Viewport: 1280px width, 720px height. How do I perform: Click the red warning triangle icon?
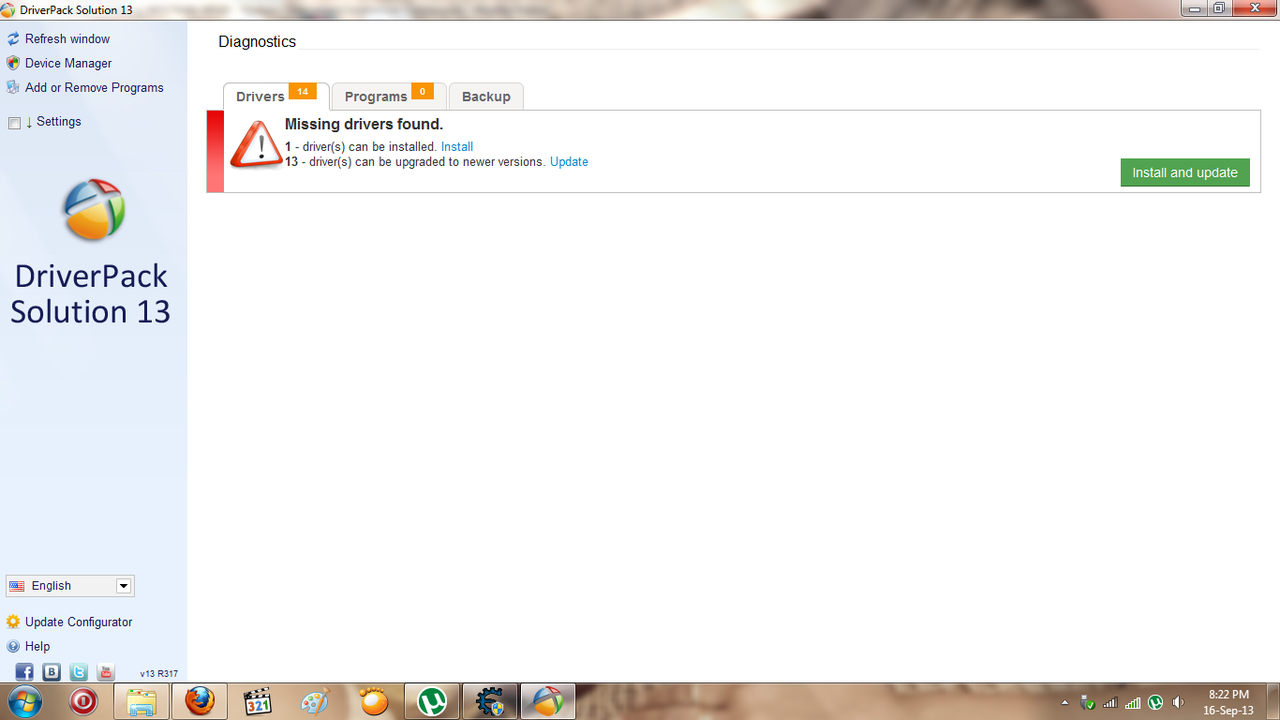257,144
